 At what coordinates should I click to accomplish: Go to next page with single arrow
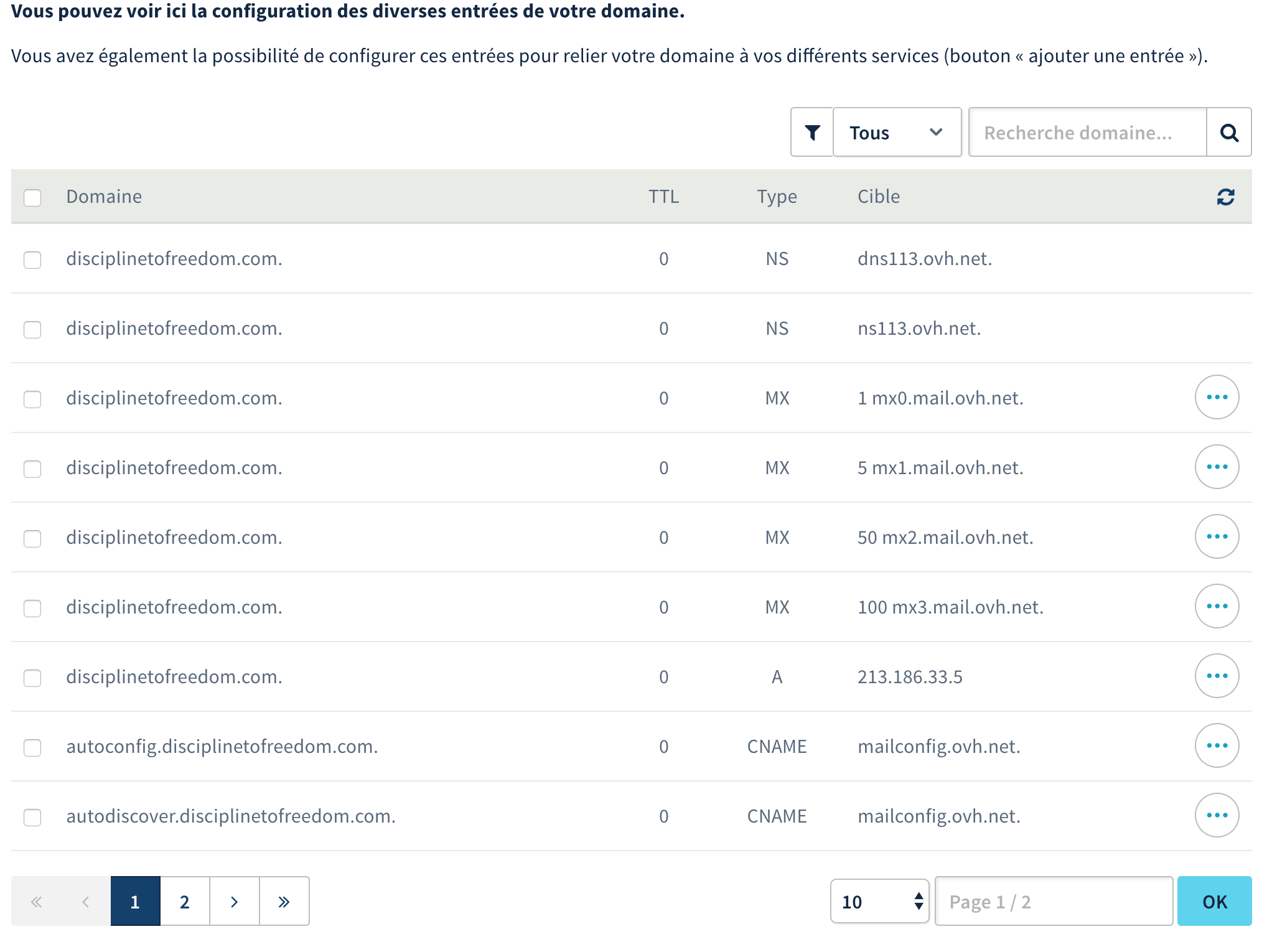(x=234, y=902)
